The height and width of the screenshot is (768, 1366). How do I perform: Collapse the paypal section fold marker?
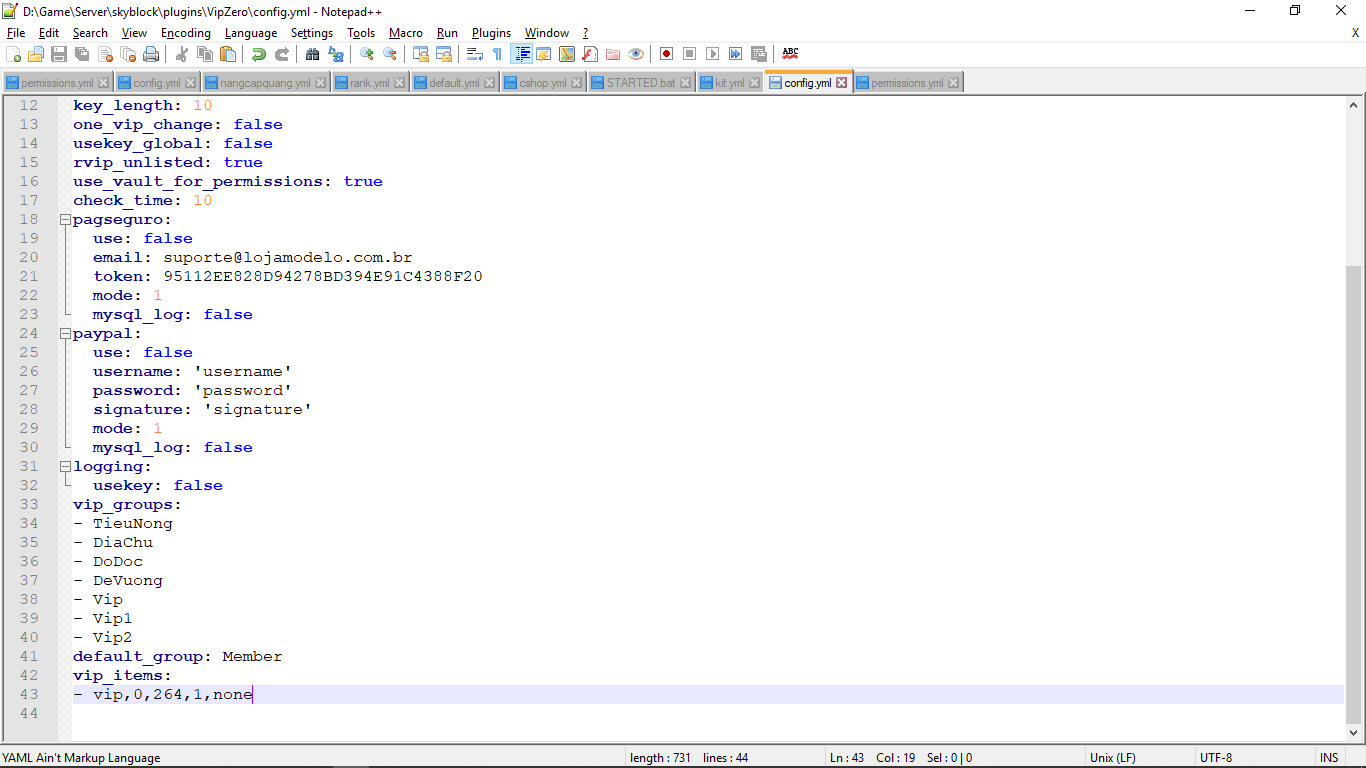tap(65, 334)
